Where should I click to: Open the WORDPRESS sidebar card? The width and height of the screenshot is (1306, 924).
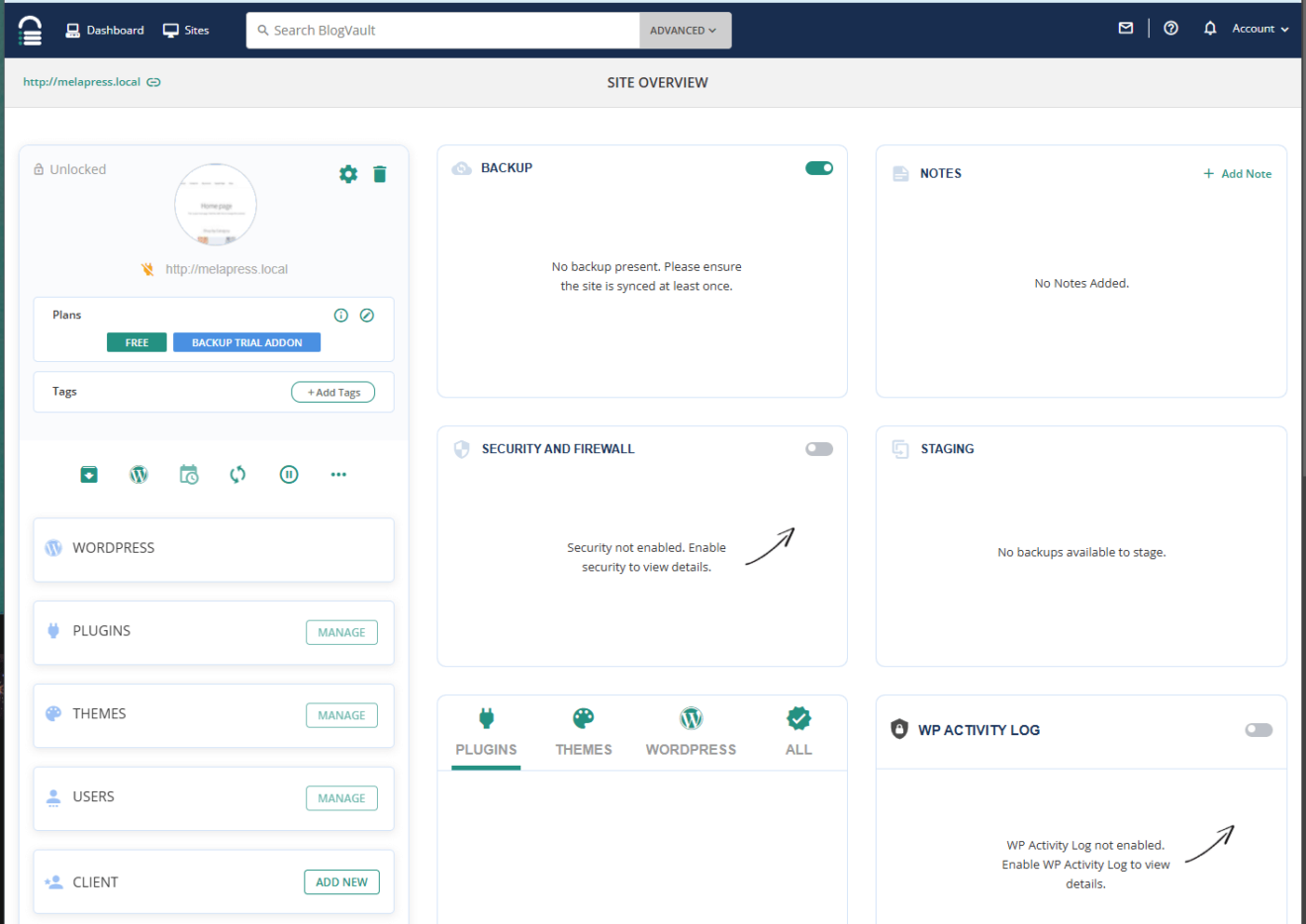tap(214, 550)
